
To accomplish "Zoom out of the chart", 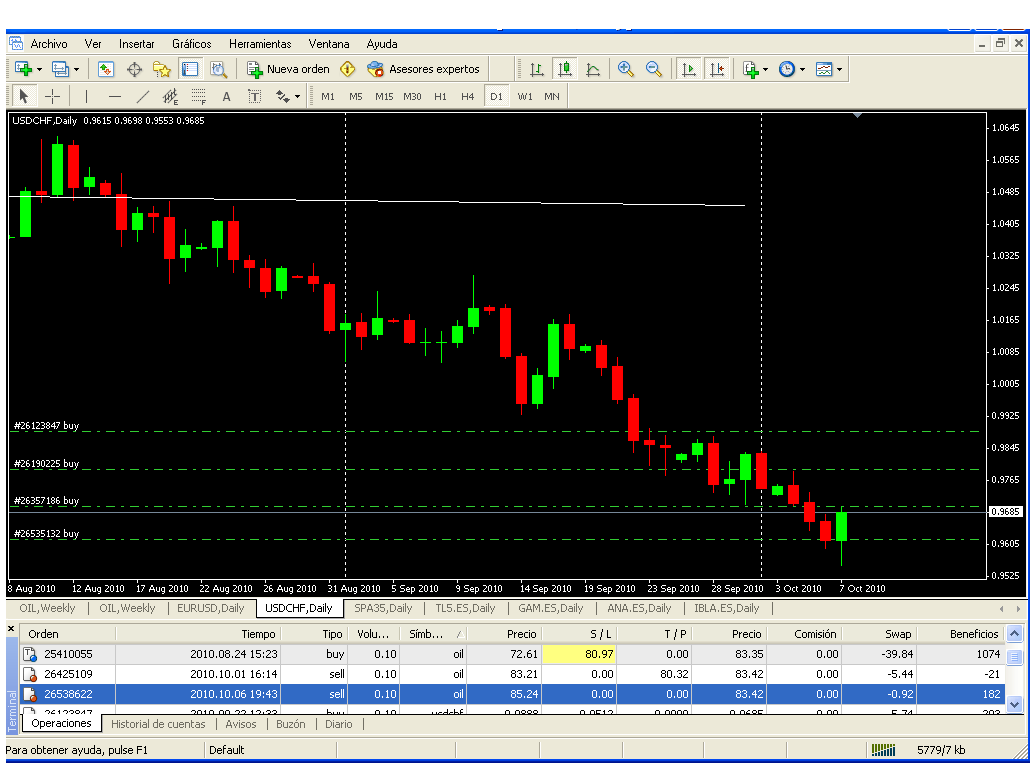I will pos(654,69).
